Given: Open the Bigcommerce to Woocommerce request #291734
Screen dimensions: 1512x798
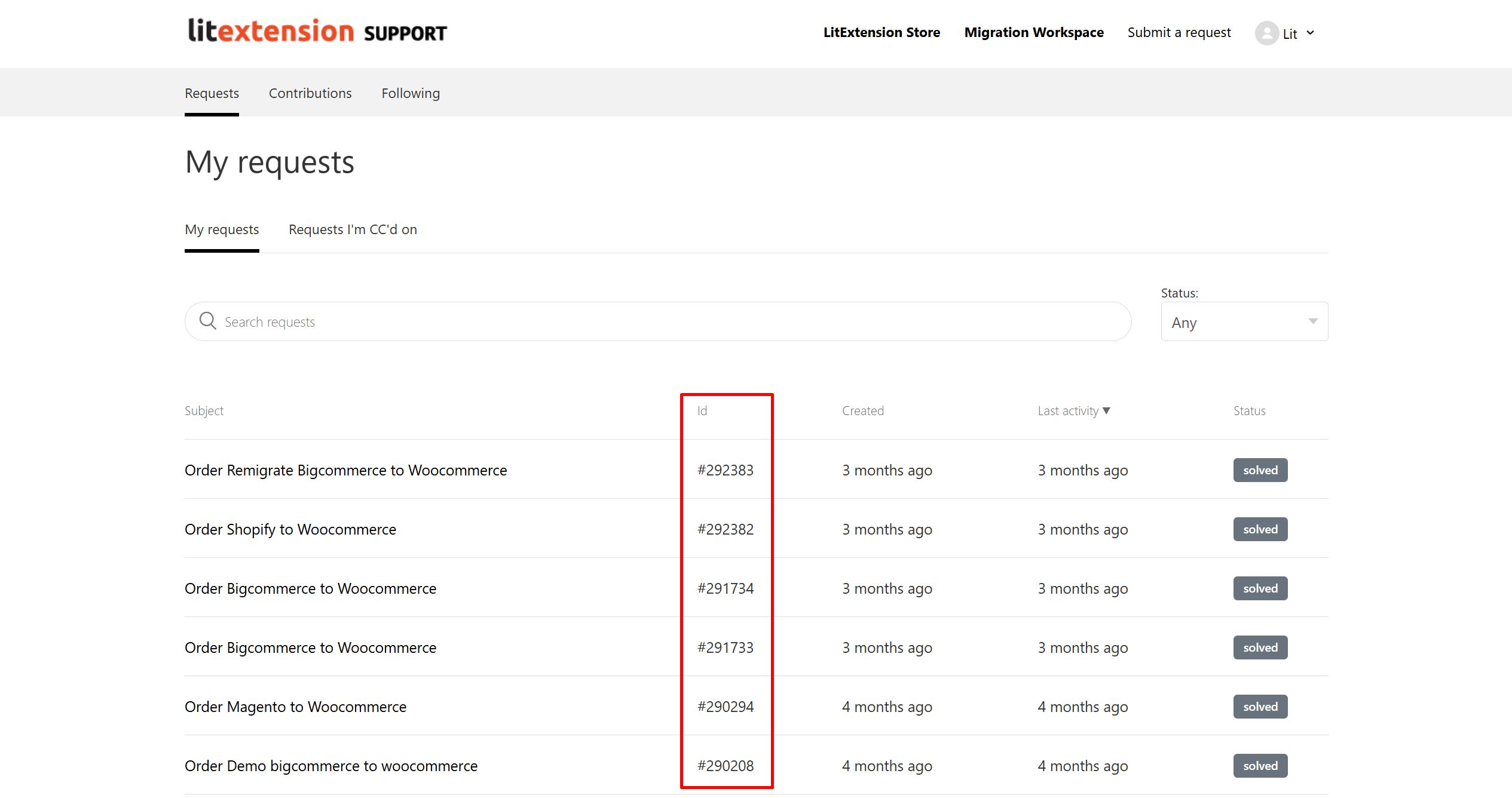Looking at the screenshot, I should (x=310, y=588).
